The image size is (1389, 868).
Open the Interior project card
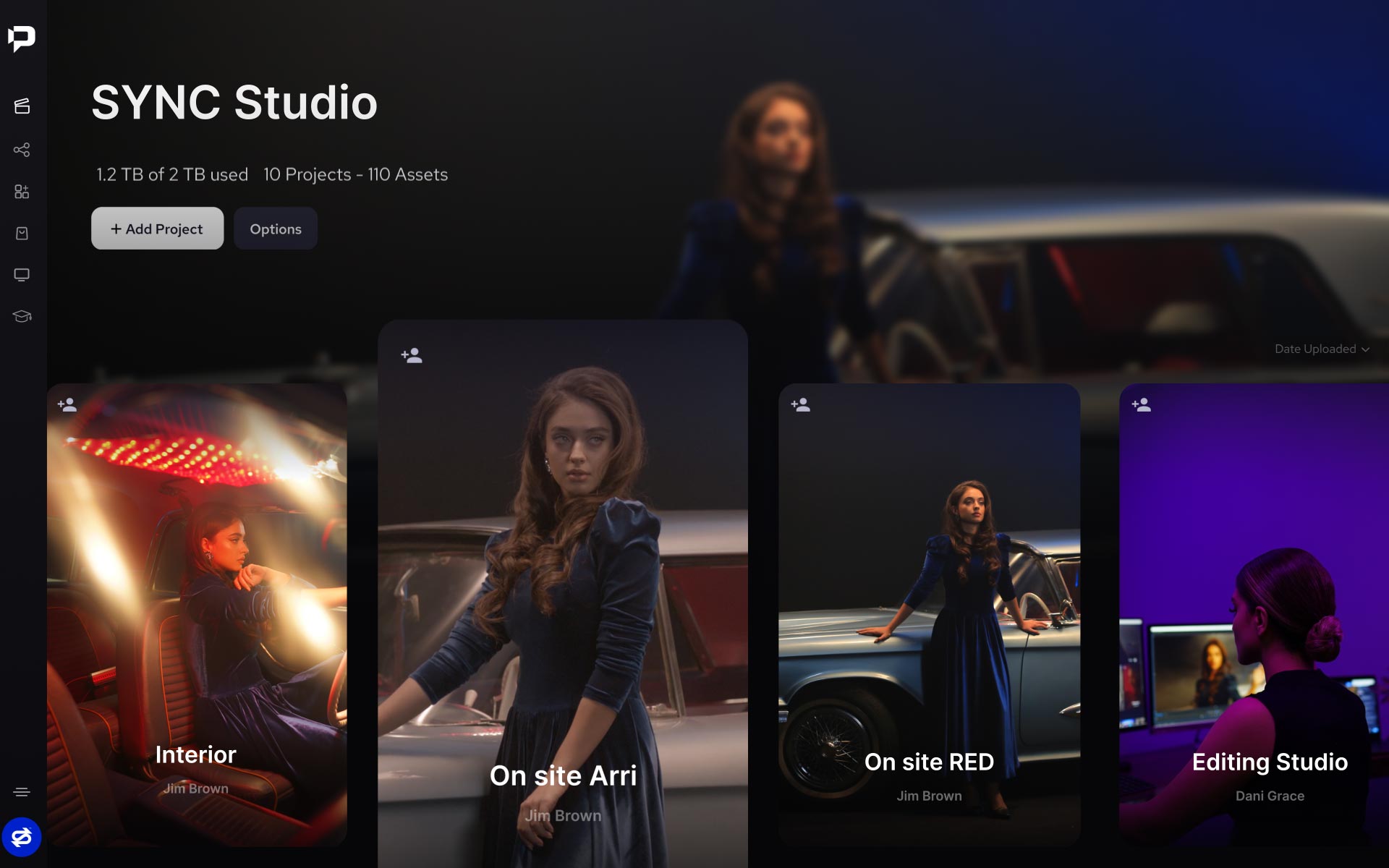197,615
